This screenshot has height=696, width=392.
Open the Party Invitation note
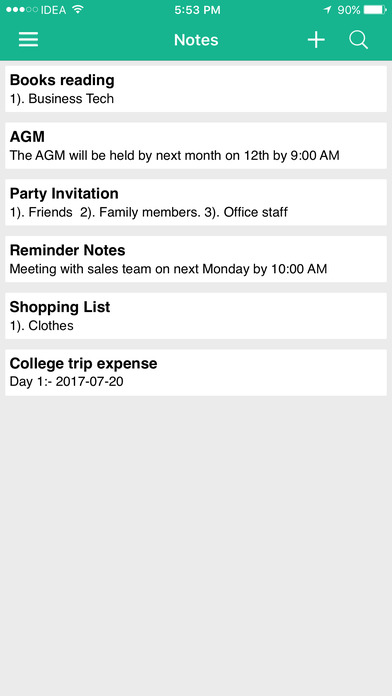[196, 202]
